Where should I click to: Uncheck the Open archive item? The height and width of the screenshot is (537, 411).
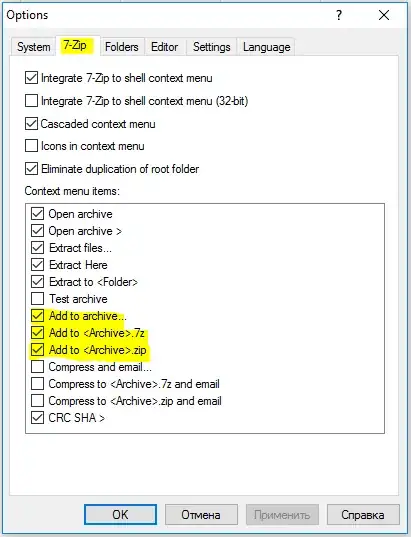click(37, 214)
